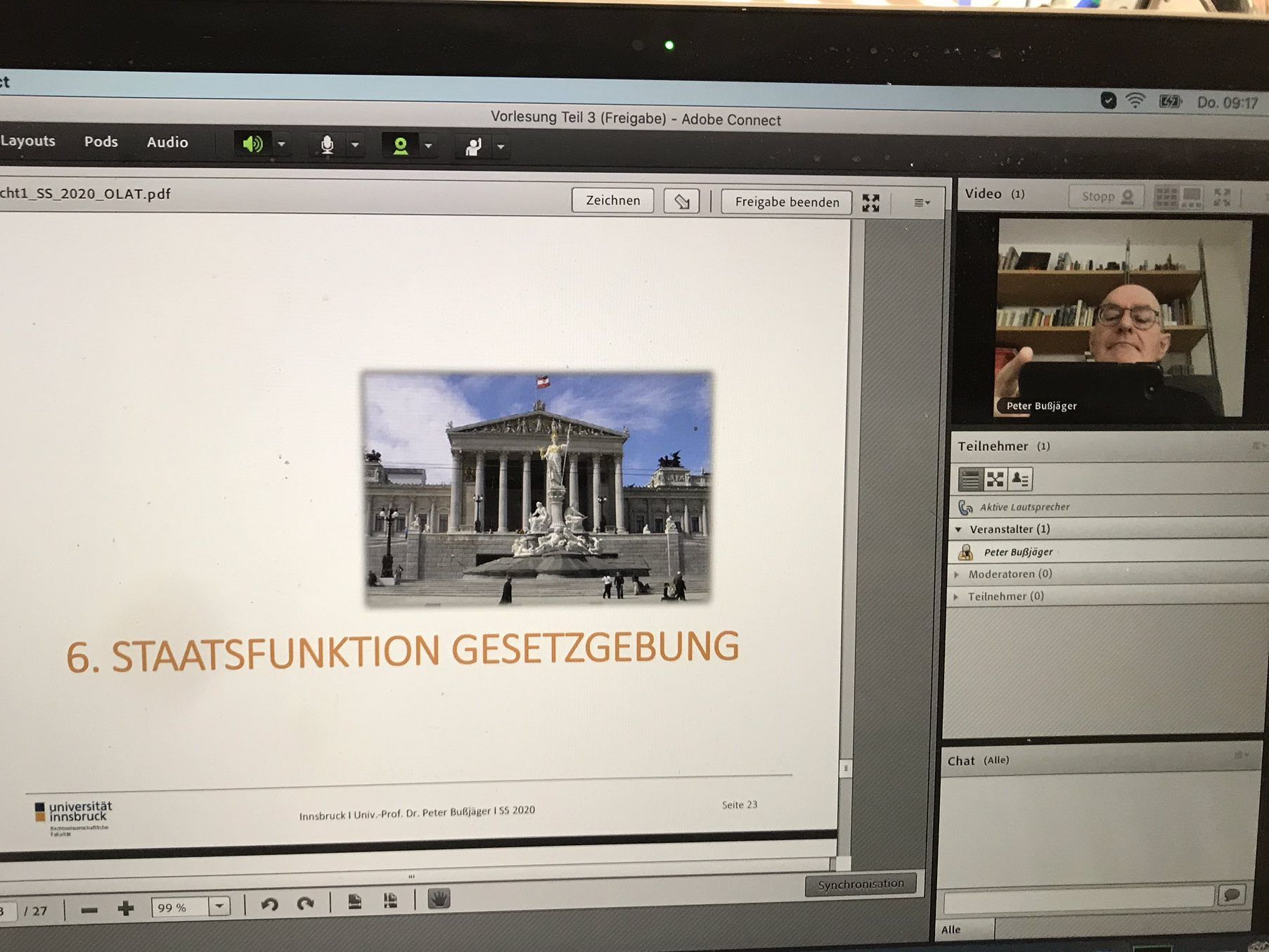Rotate the document counterclockwise
1269x952 pixels.
coord(269,904)
